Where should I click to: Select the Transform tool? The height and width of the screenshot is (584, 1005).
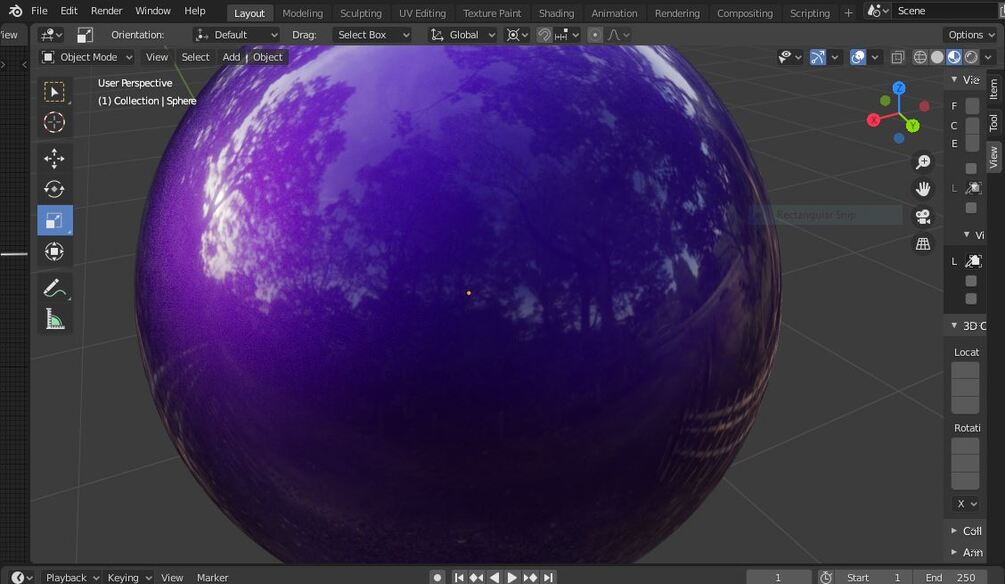[x=54, y=251]
